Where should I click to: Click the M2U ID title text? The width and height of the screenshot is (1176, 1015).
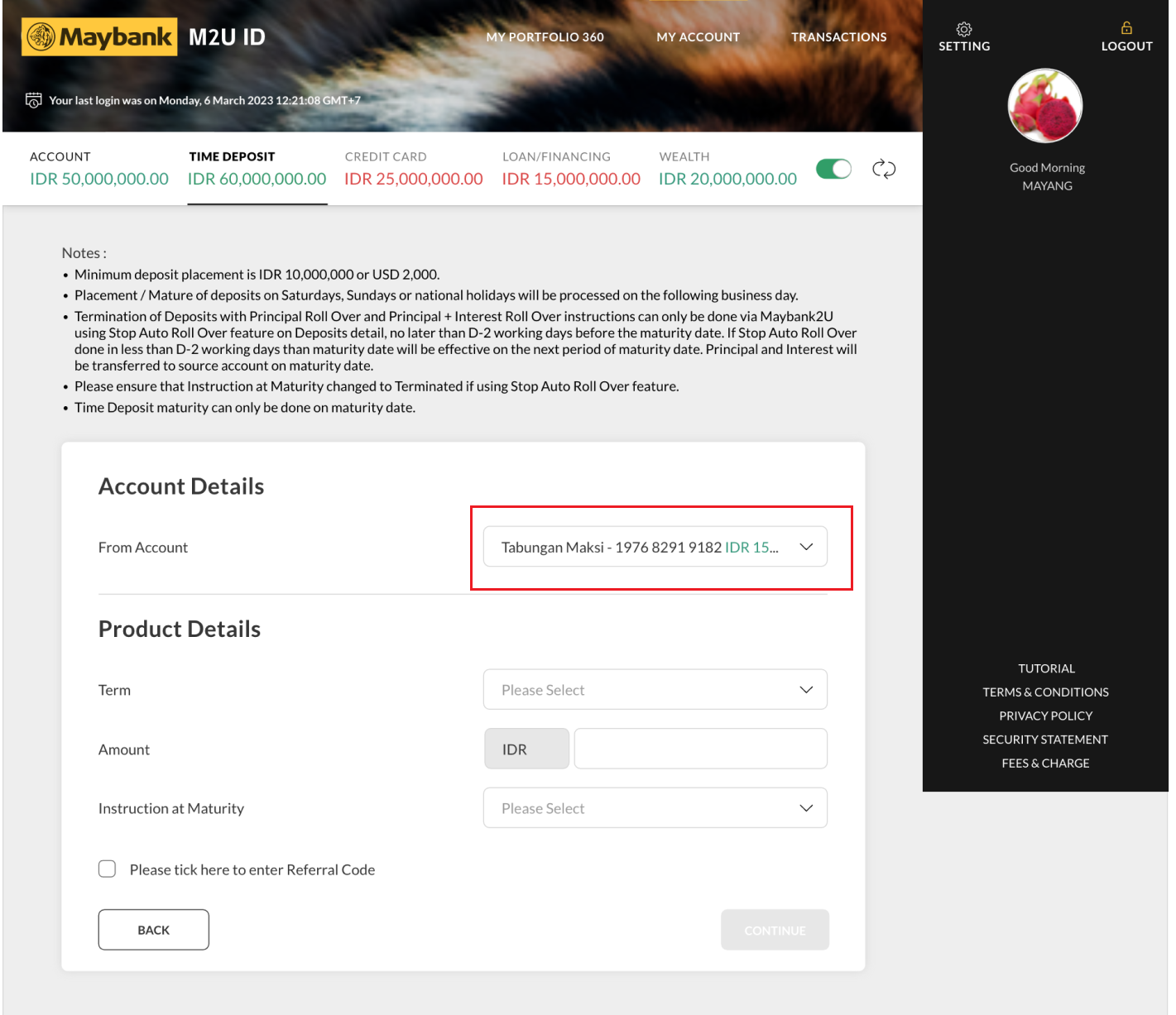click(227, 37)
